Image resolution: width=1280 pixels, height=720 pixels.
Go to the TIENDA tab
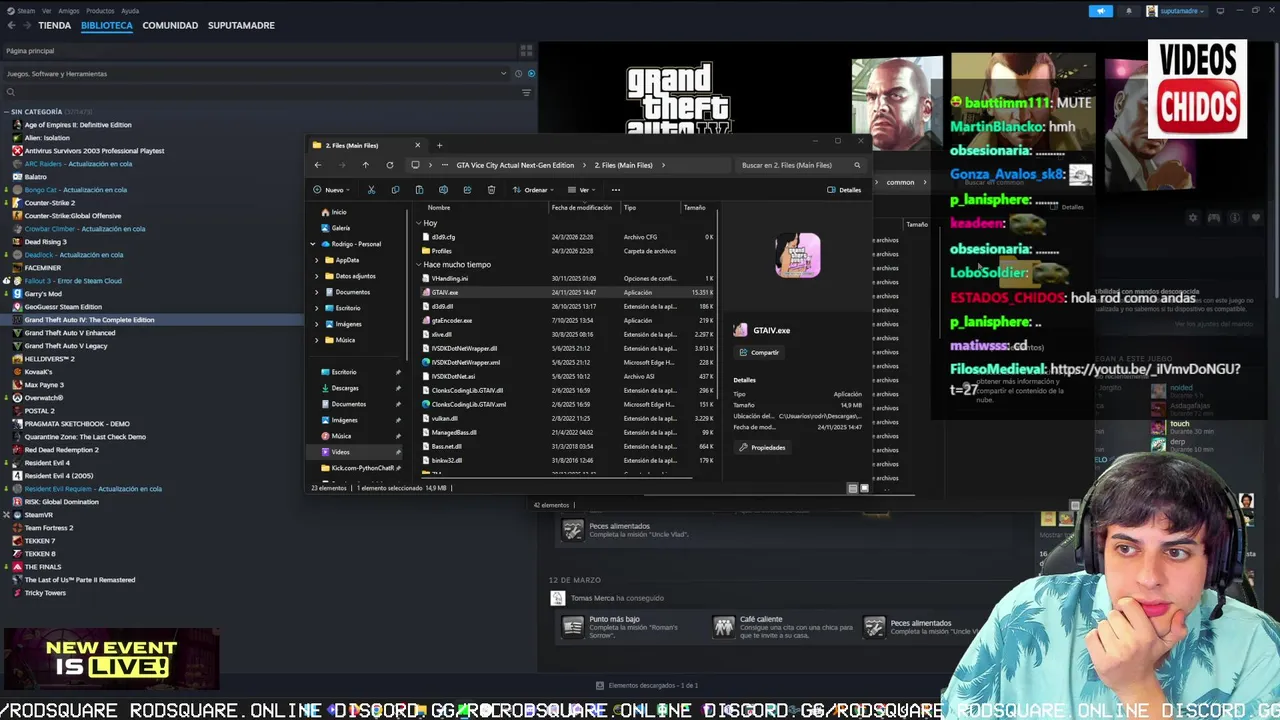tap(54, 25)
